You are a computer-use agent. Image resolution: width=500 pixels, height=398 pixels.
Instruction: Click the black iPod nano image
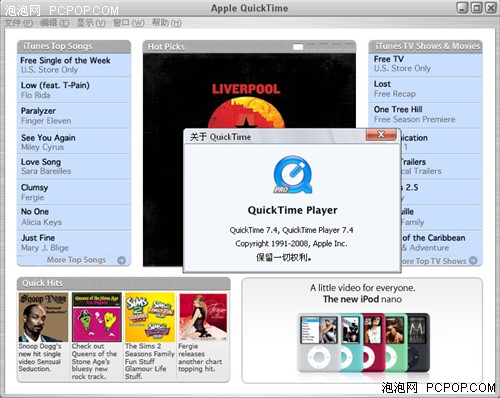click(418, 343)
